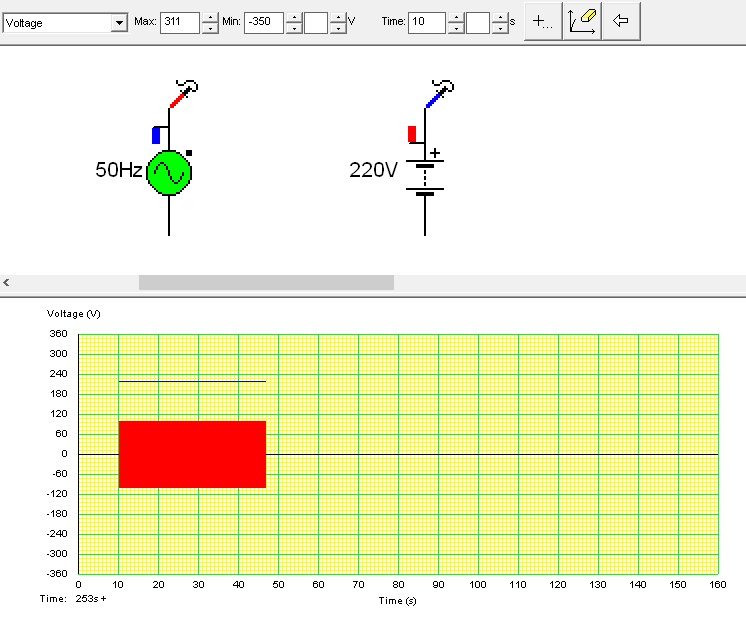Screen dimensions: 746x624
Task: Click the -120 label on voltage axis
Action: click(57, 494)
